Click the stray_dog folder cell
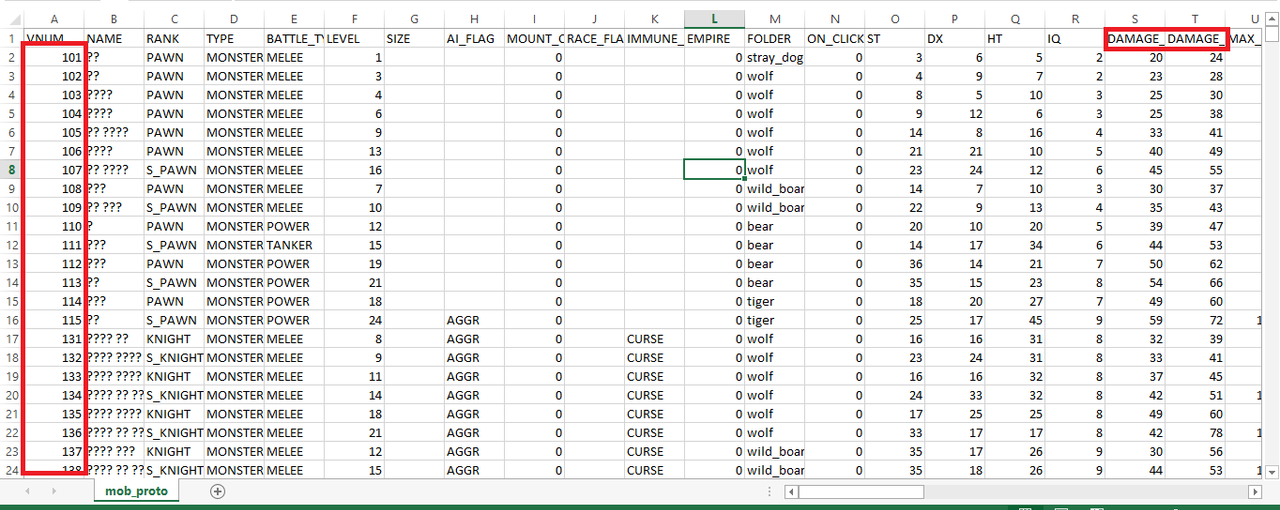Image resolution: width=1280 pixels, height=510 pixels. coord(774,57)
